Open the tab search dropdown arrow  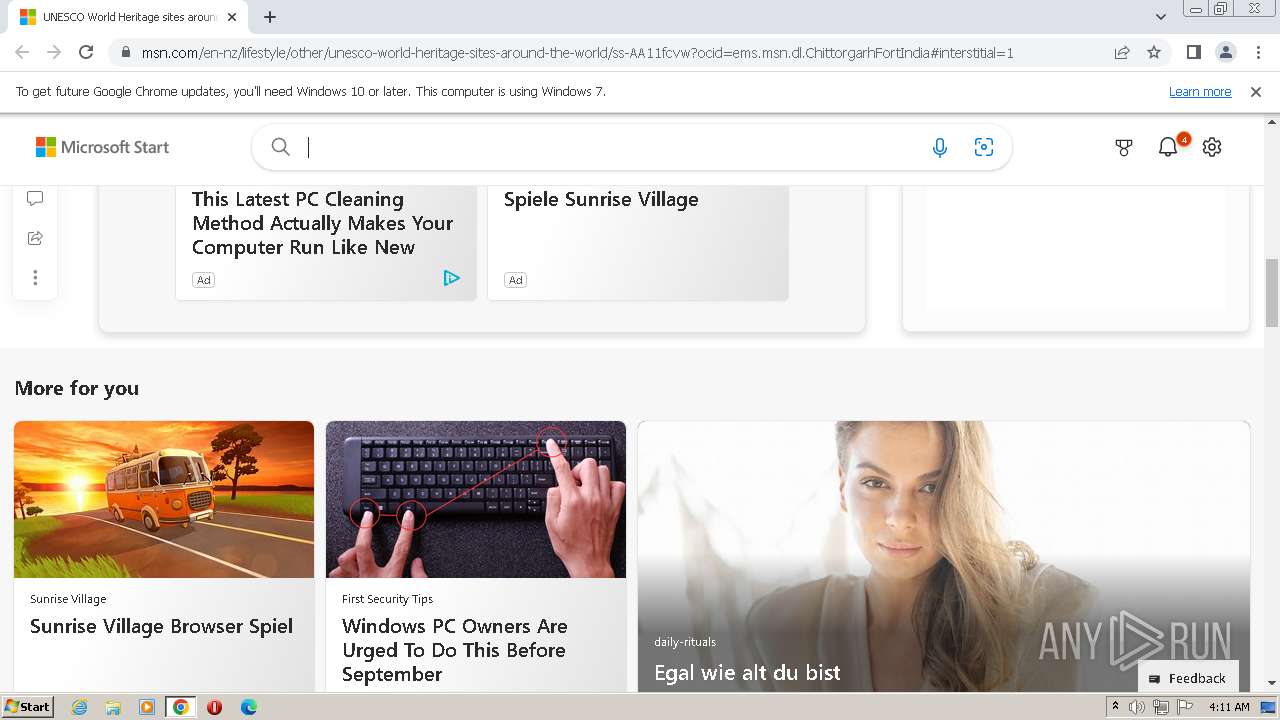1161,17
